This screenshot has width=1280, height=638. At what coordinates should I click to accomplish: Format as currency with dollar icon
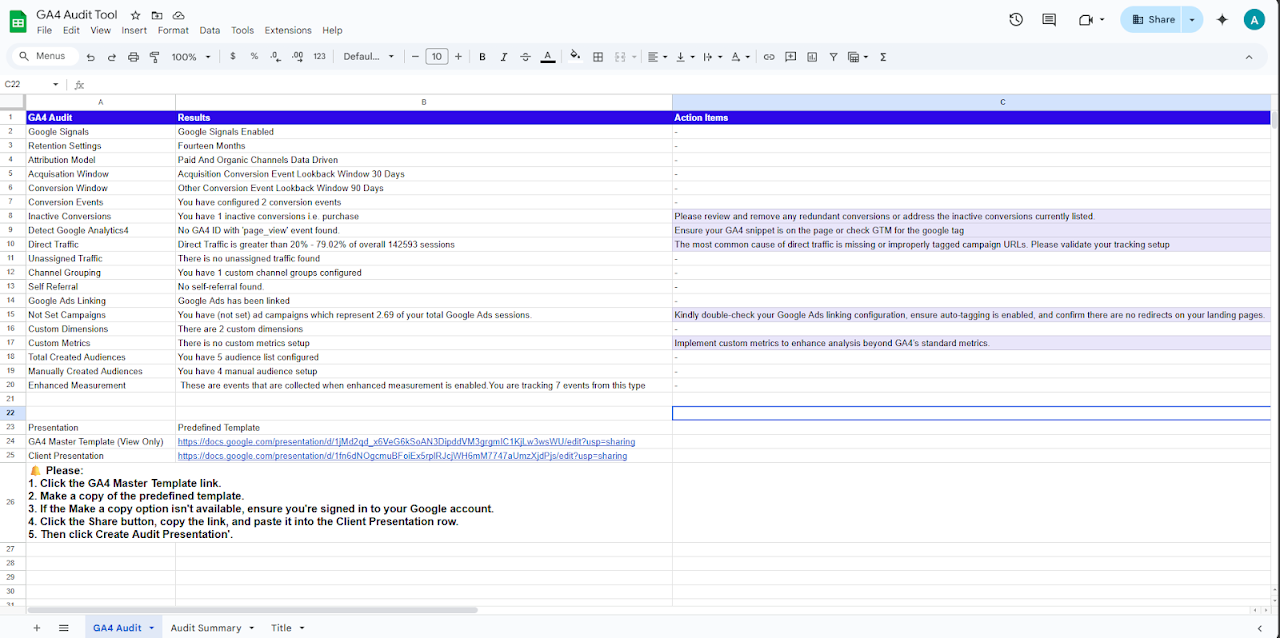coord(233,57)
